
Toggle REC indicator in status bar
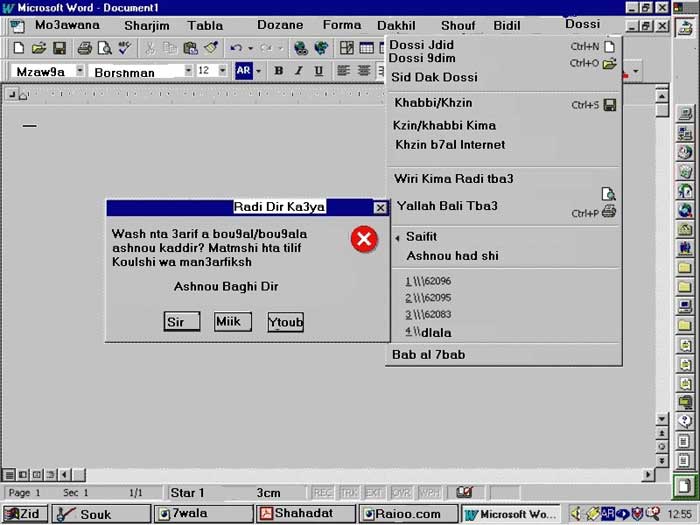click(x=322, y=493)
